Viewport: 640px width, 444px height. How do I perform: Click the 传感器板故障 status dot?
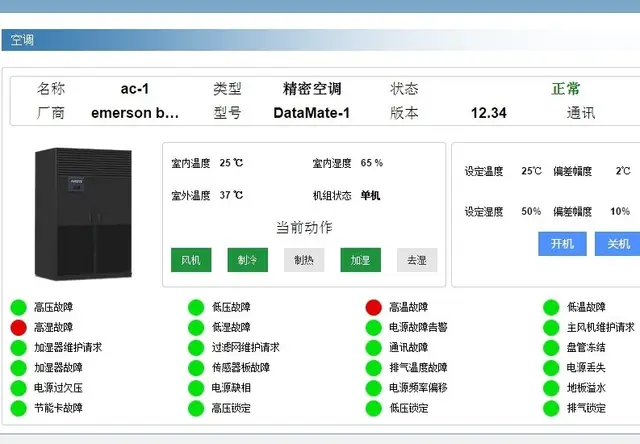point(196,368)
